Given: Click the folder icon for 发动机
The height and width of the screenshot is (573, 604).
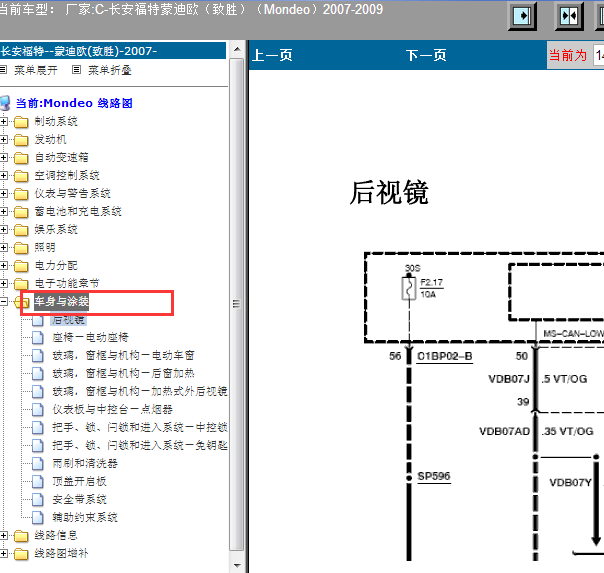Looking at the screenshot, I should click(x=21, y=140).
